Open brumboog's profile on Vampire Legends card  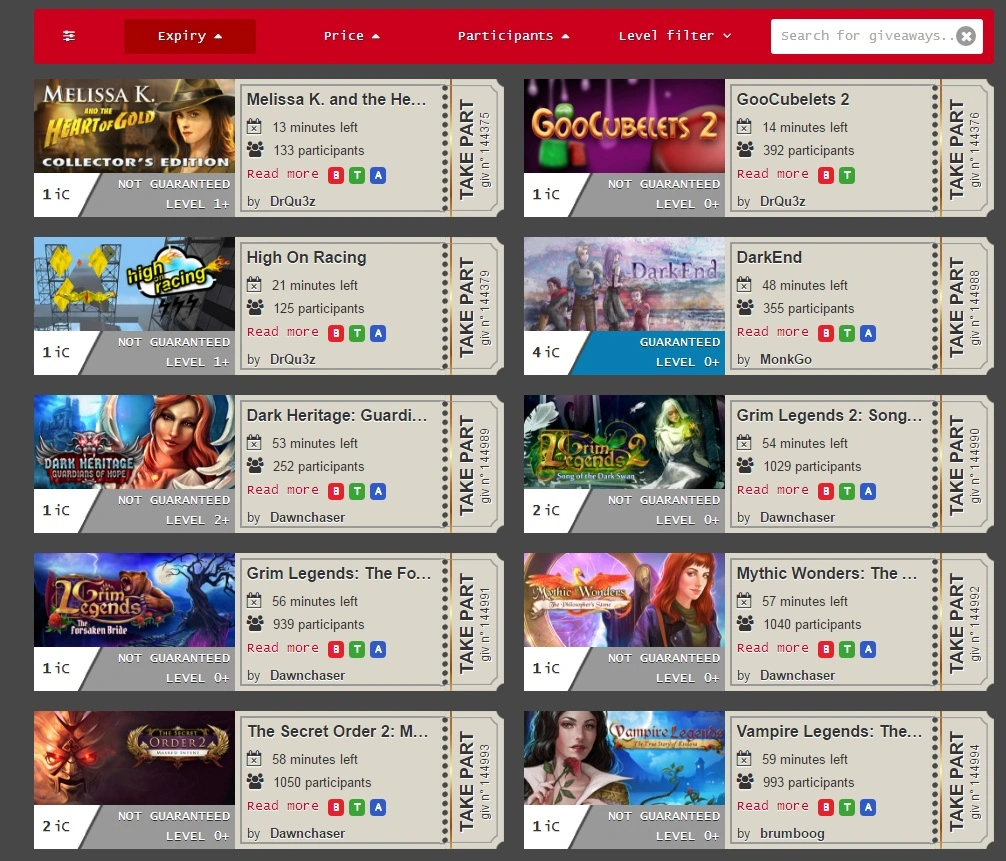[x=792, y=833]
